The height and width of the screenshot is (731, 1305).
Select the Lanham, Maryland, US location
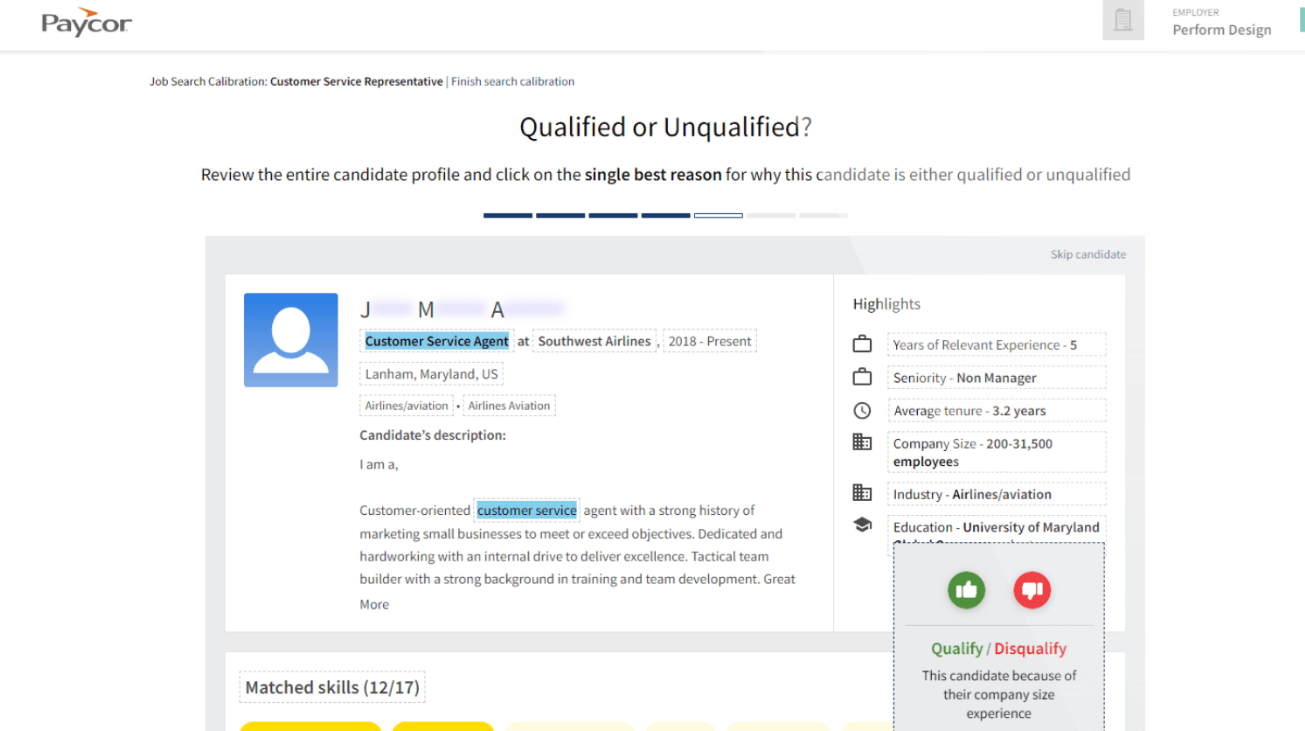(431, 374)
